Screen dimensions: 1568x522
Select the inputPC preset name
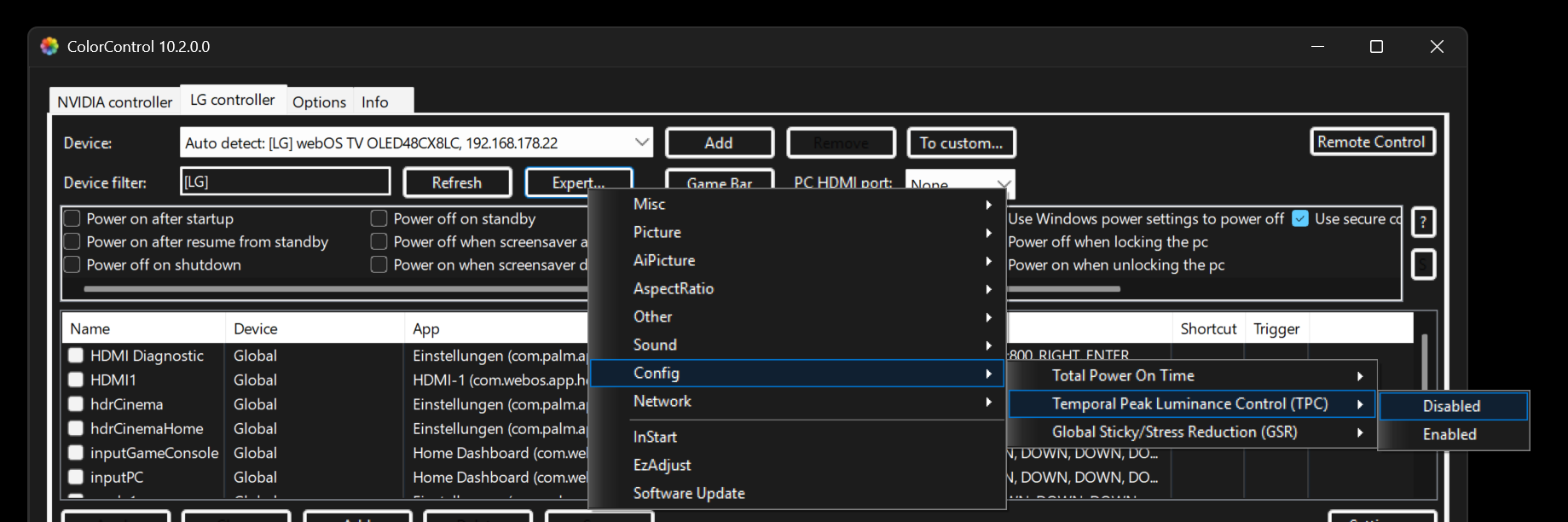117,477
